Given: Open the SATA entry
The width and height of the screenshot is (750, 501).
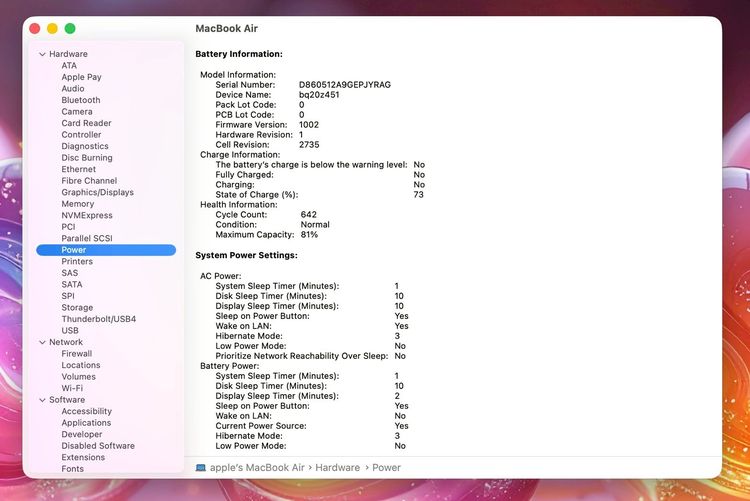Looking at the screenshot, I should (x=72, y=284).
